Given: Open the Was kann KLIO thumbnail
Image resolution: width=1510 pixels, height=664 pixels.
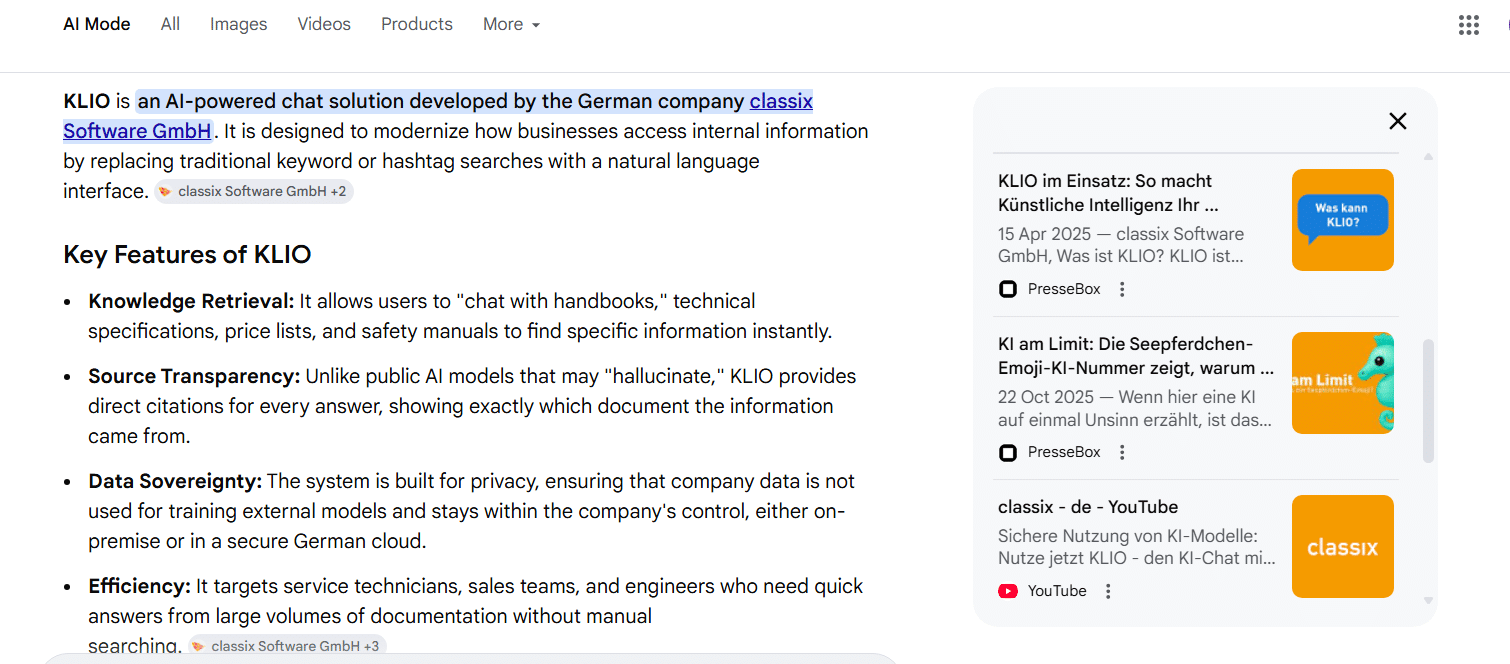Looking at the screenshot, I should click(x=1342, y=220).
